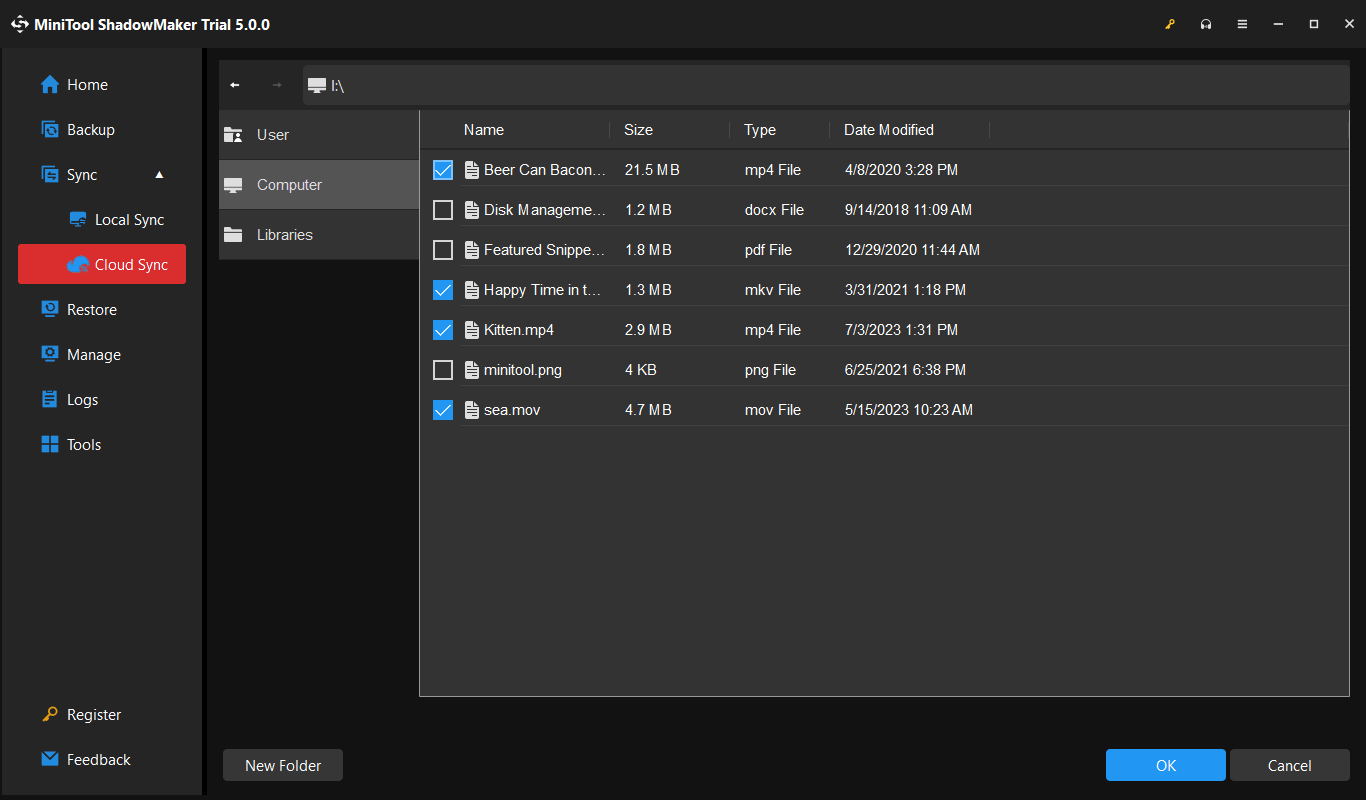Uncheck the Happy Time mkv checkbox
Image resolution: width=1366 pixels, height=800 pixels.
point(443,290)
